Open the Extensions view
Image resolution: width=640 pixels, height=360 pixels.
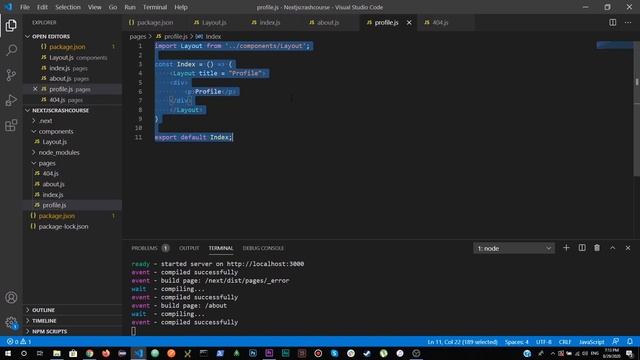[x=11, y=125]
